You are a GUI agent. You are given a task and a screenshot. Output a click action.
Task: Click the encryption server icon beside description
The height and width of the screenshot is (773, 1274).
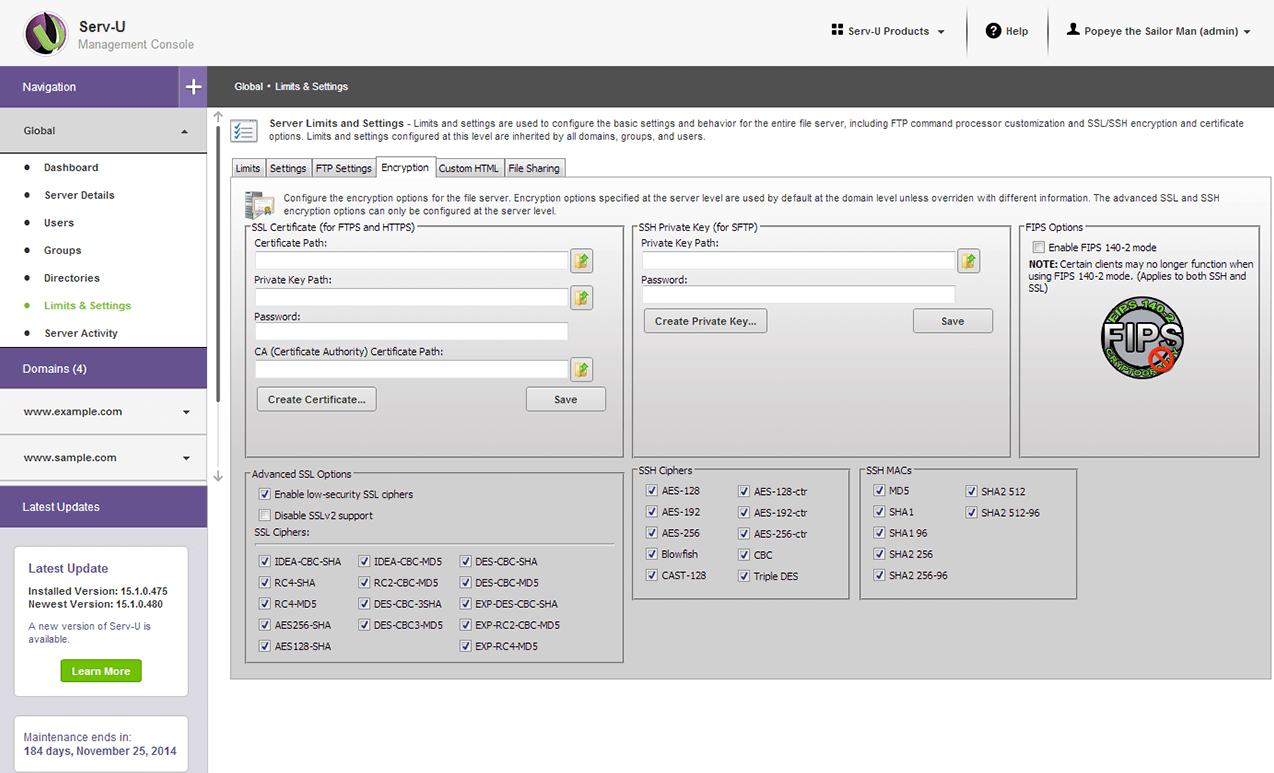tap(259, 205)
